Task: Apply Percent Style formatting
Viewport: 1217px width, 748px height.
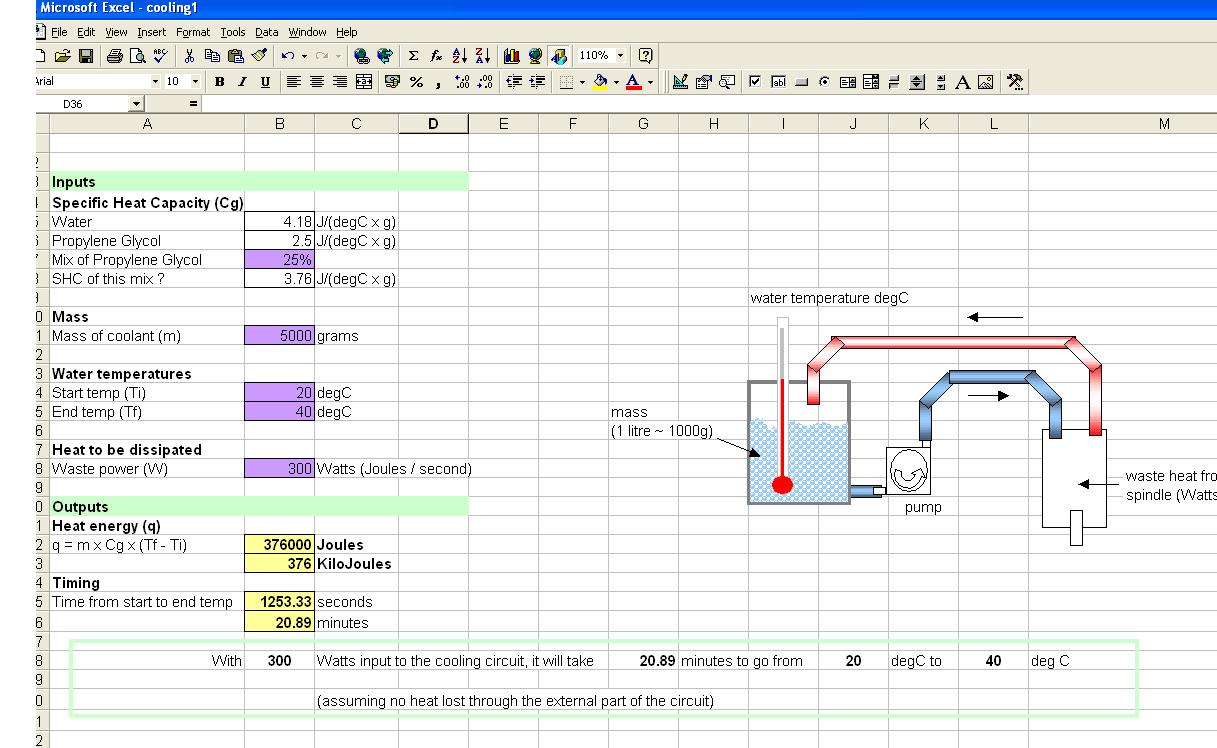Action: [415, 82]
